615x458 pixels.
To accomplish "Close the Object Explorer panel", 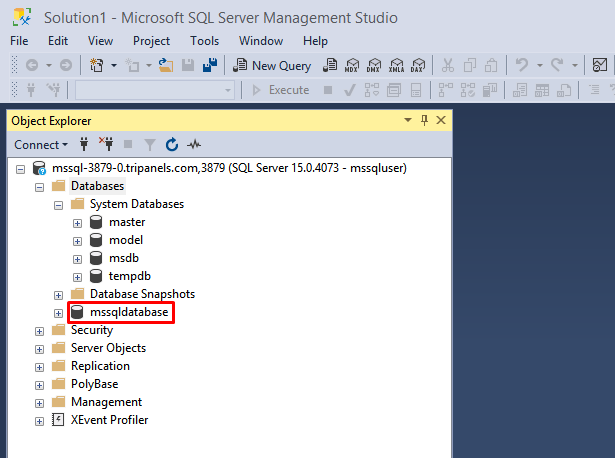I will pyautogui.click(x=440, y=120).
